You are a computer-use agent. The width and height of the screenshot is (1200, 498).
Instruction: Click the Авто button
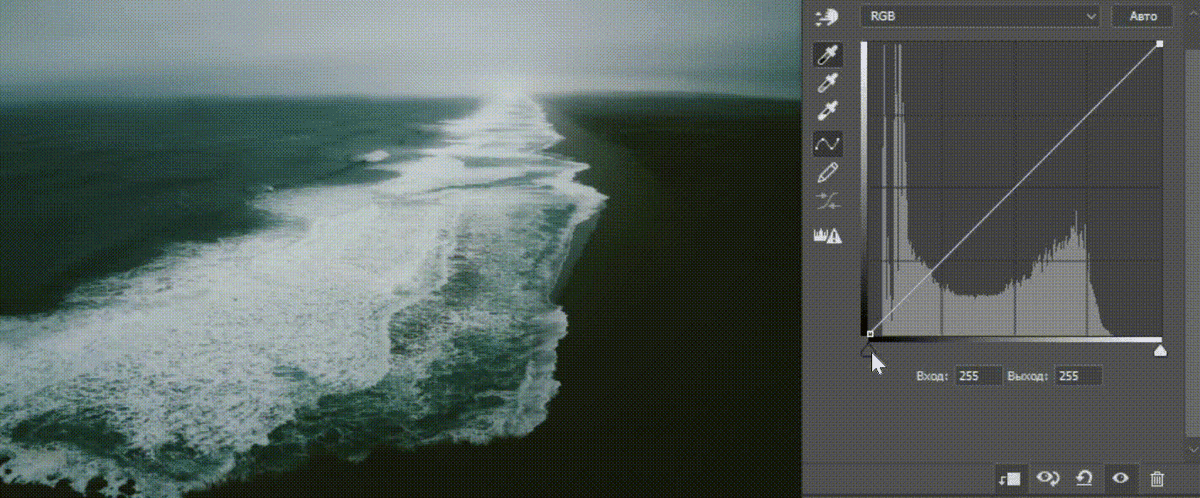(1141, 16)
